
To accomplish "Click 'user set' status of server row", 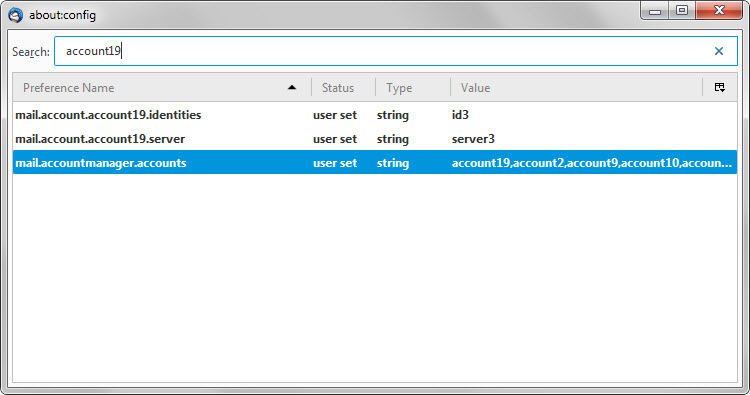I will click(335, 139).
